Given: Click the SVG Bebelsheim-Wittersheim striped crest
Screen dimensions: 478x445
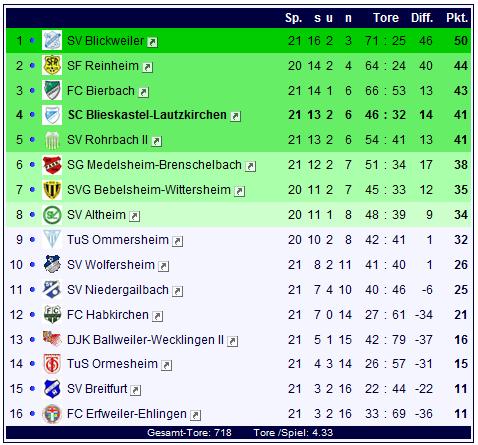Looking at the screenshot, I should click(52, 190).
